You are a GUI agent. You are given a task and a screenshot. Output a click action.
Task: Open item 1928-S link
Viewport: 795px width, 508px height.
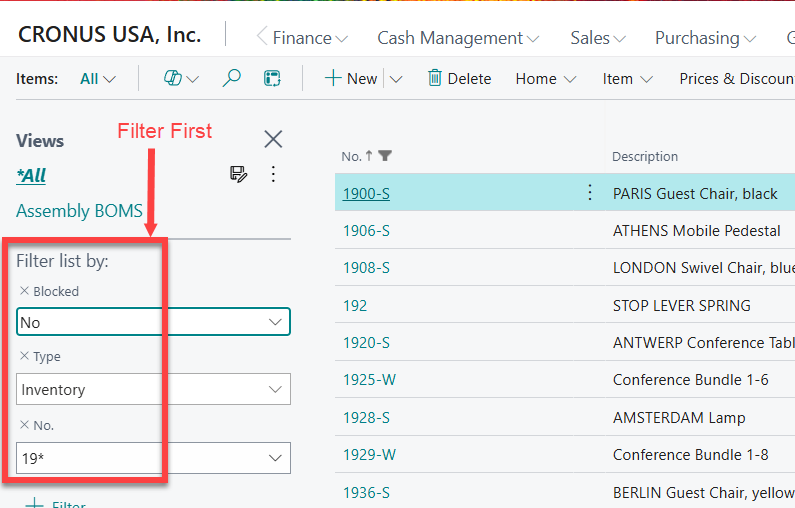point(366,417)
